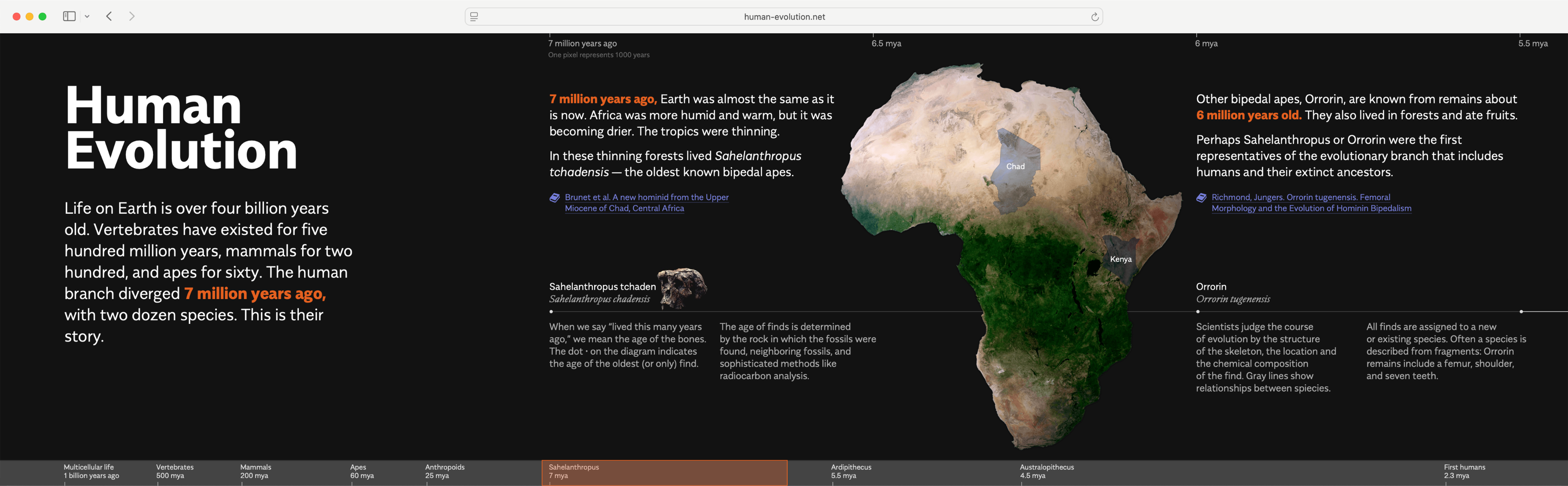Go forward with the forward arrow

point(131,16)
